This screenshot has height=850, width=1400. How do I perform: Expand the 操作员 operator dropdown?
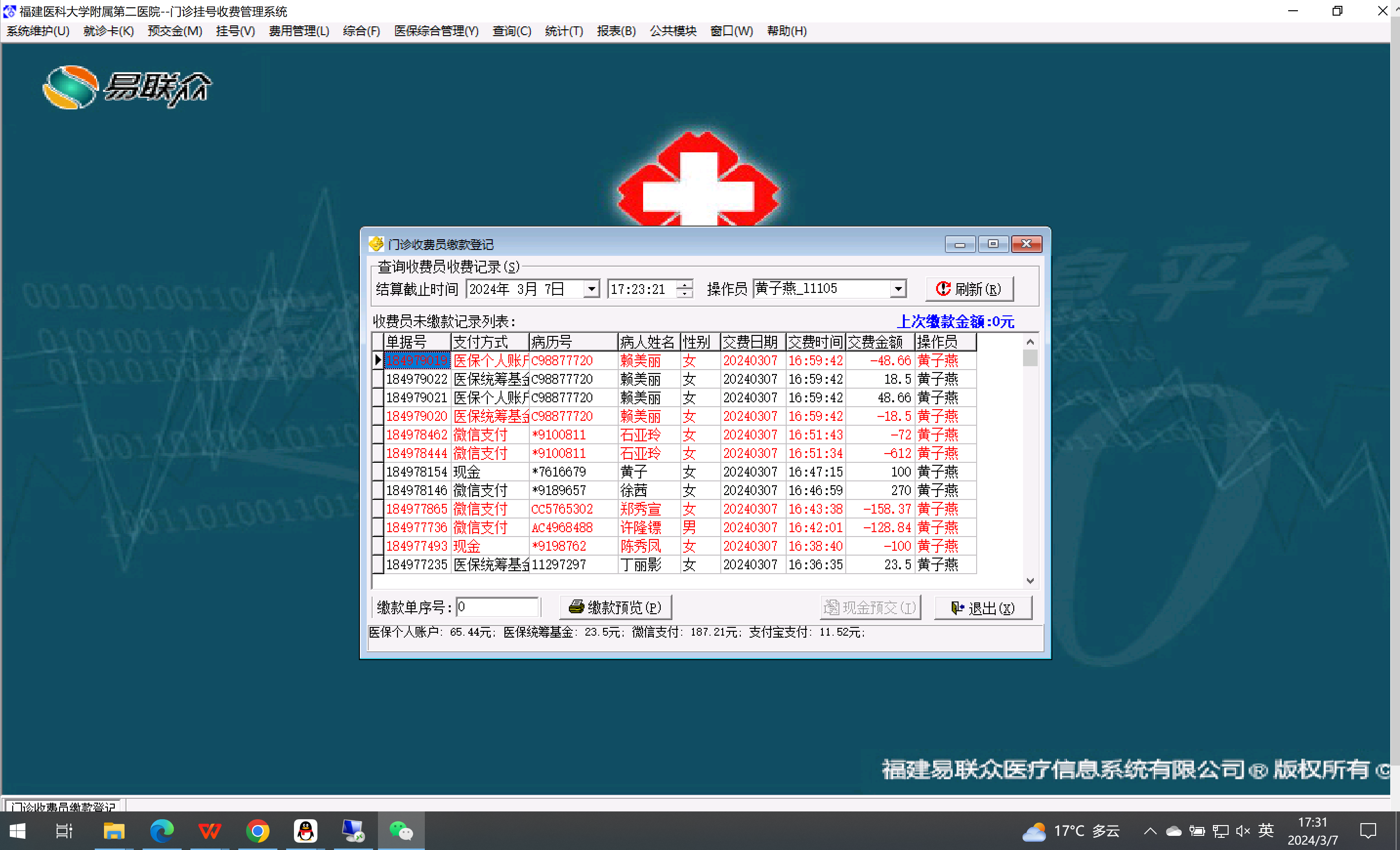(898, 289)
